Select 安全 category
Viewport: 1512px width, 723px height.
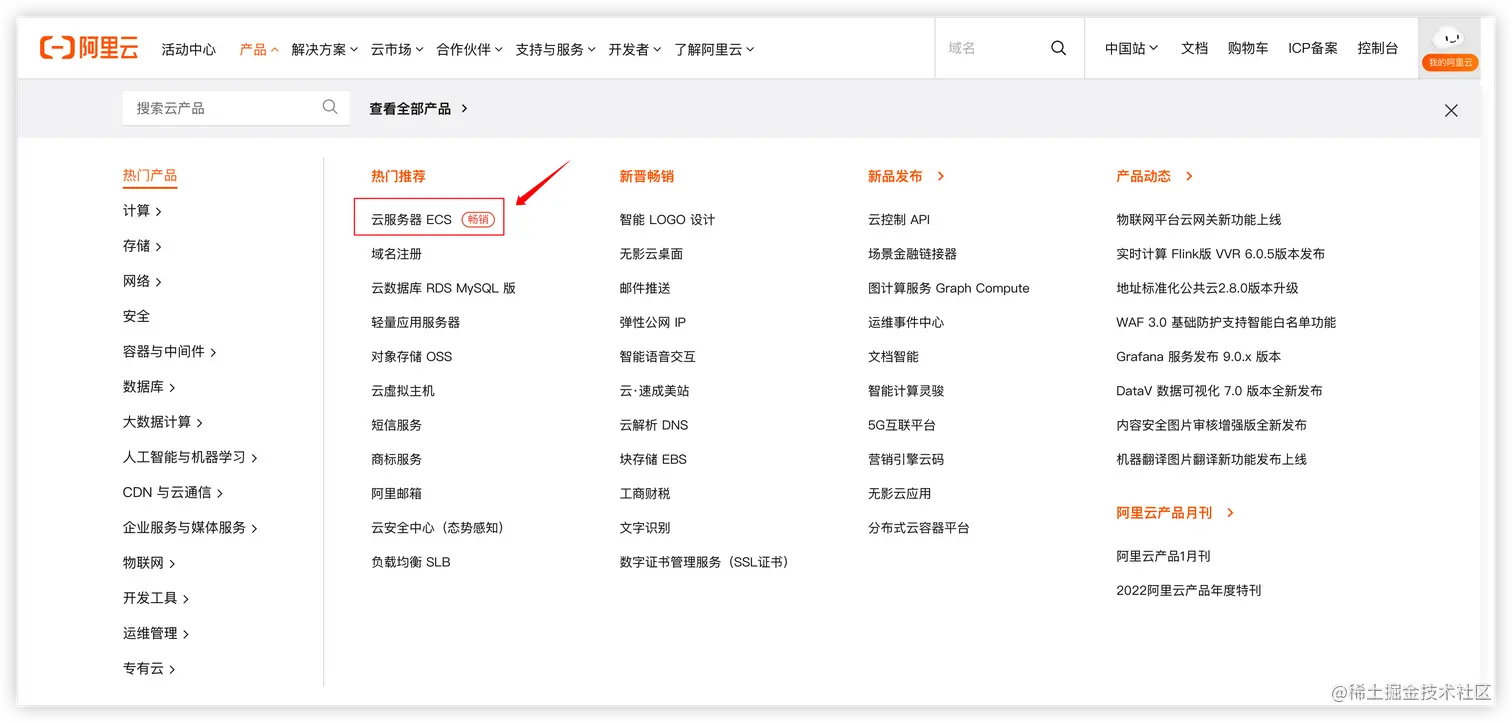click(136, 316)
